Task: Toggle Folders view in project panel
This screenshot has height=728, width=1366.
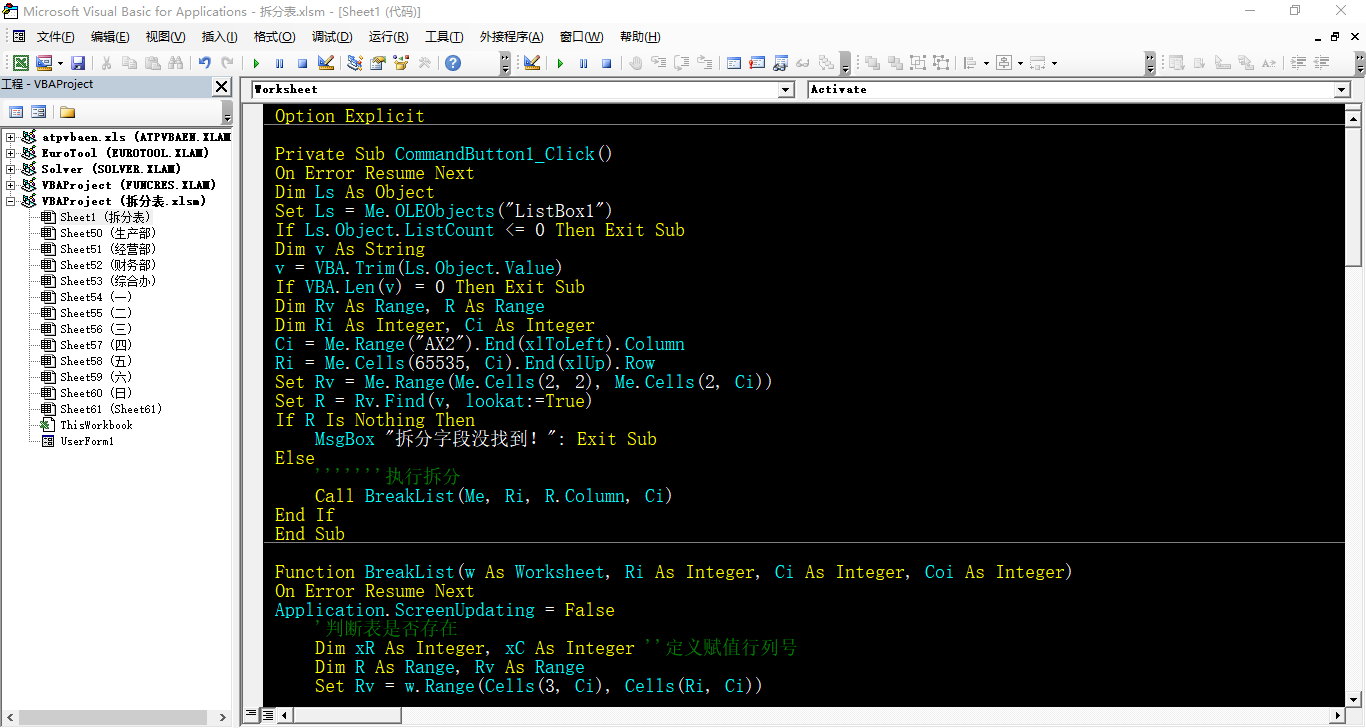Action: coord(67,112)
